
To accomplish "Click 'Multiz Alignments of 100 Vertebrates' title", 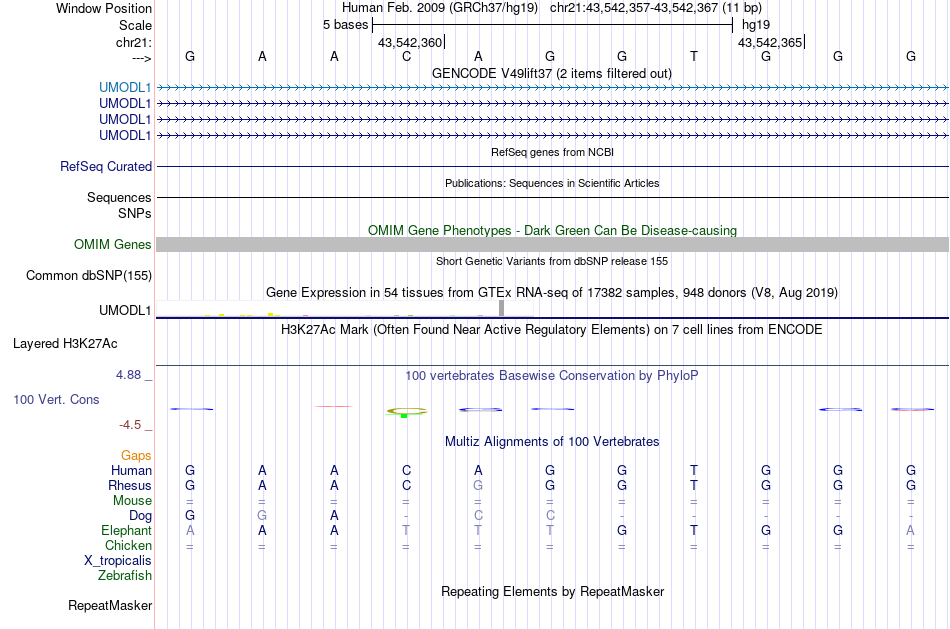I will point(552,442).
